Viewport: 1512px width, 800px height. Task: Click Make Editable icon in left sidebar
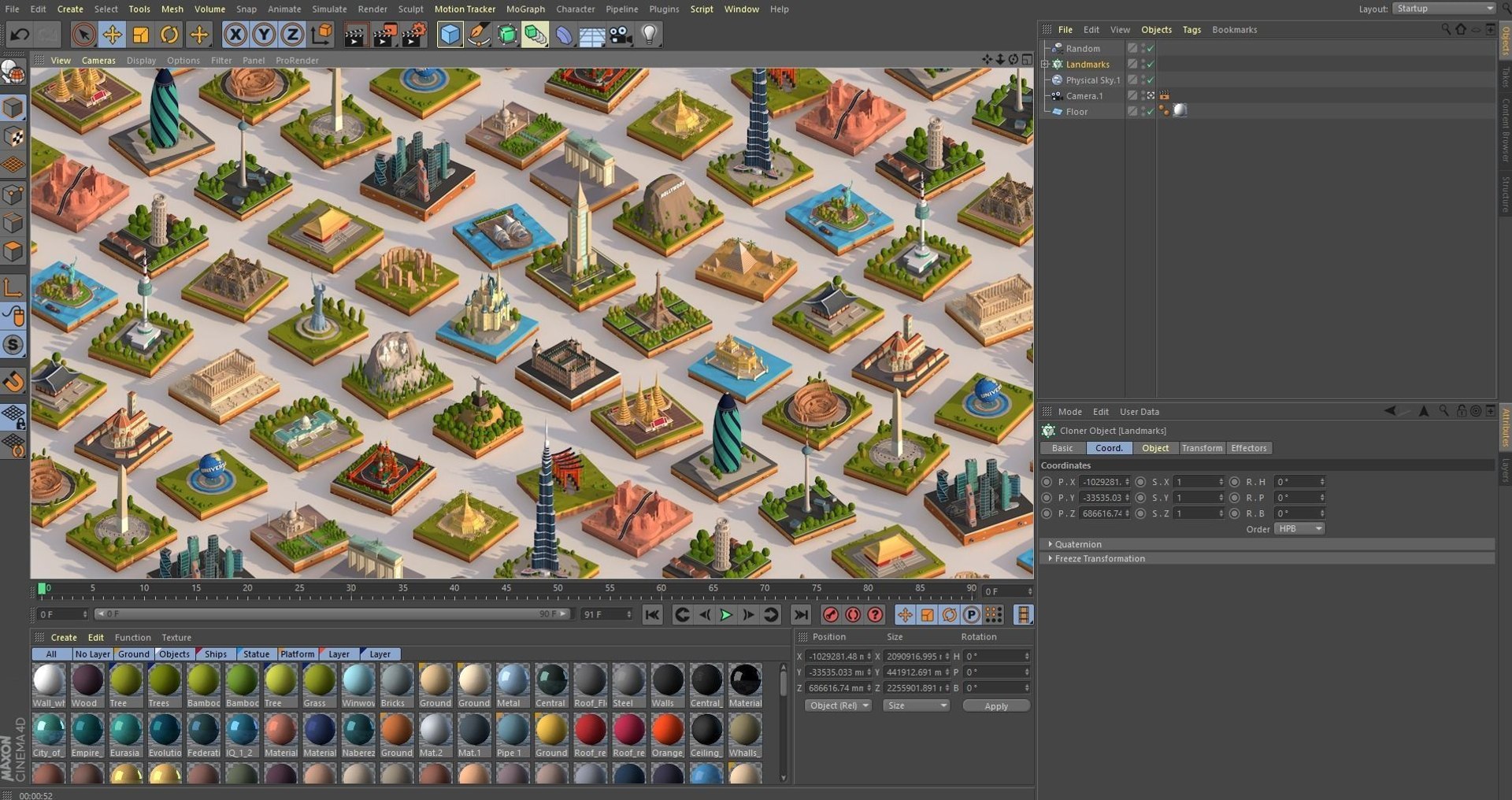(x=13, y=73)
